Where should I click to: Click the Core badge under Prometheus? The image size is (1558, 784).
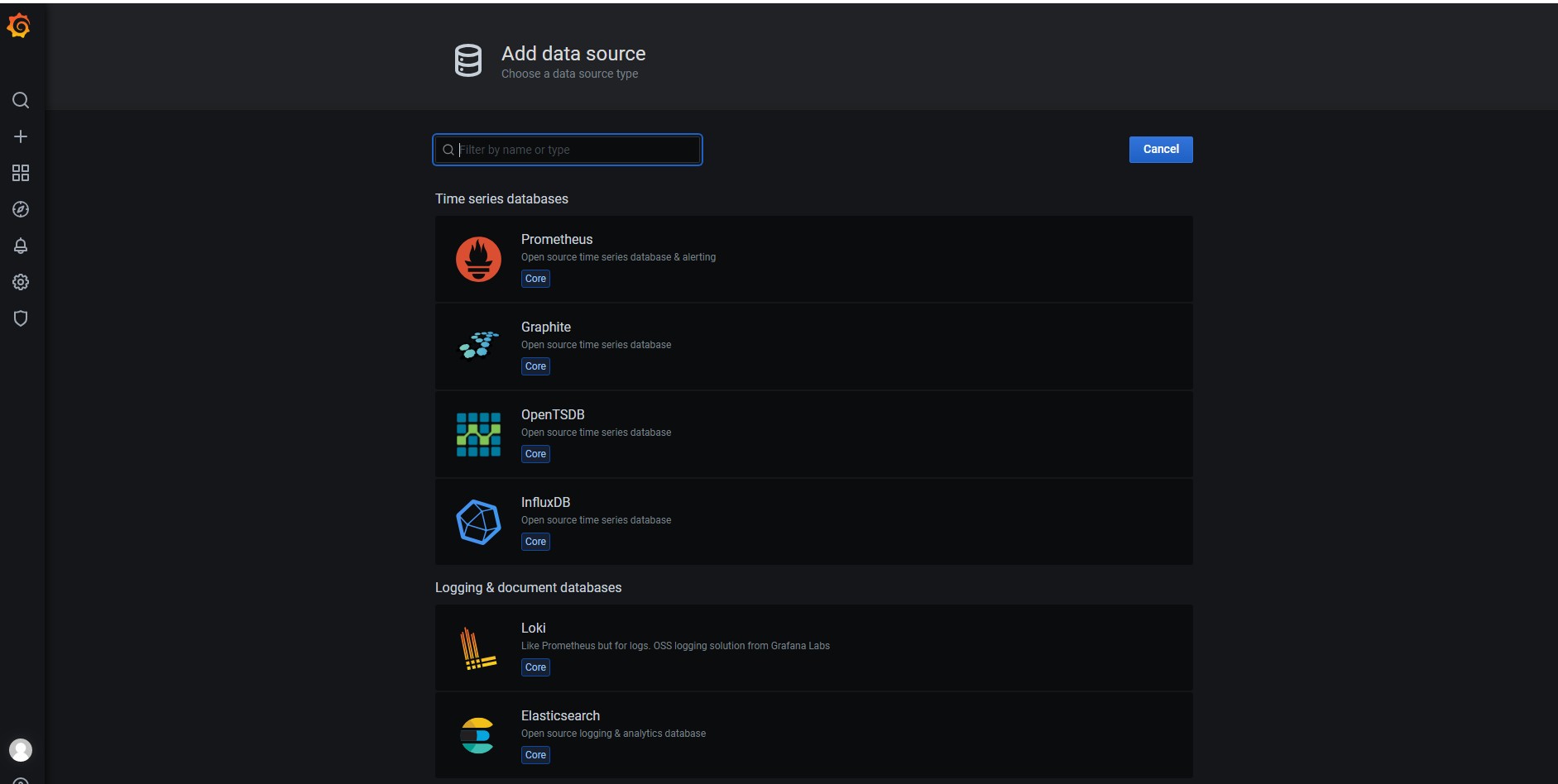tap(535, 279)
